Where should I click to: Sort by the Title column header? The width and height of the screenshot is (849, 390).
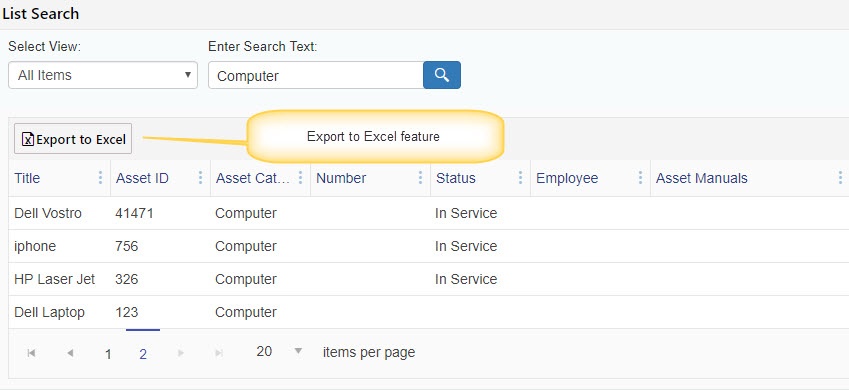[x=27, y=178]
